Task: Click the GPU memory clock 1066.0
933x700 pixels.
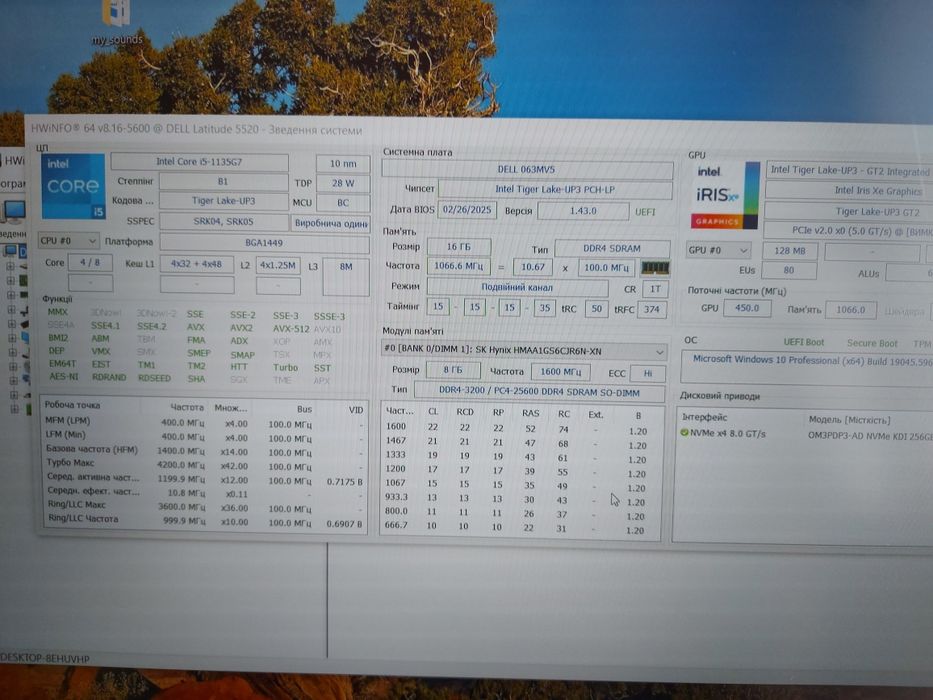Action: click(x=851, y=310)
